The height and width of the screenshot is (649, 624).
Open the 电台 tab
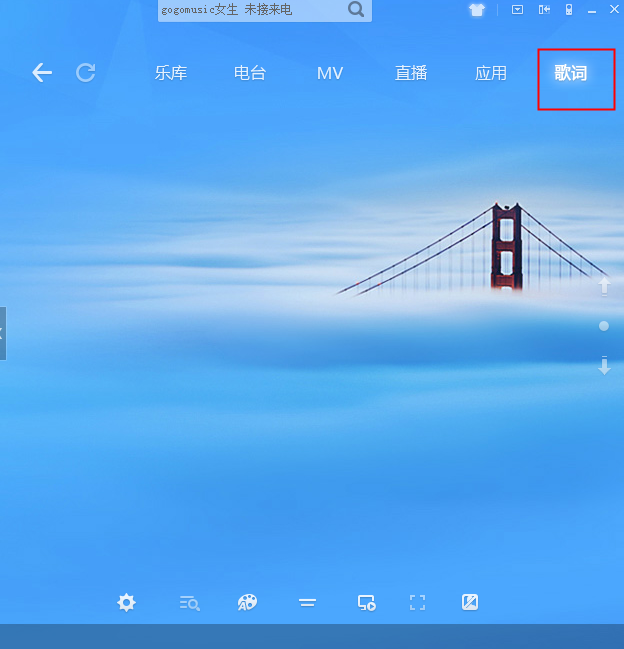coord(249,73)
